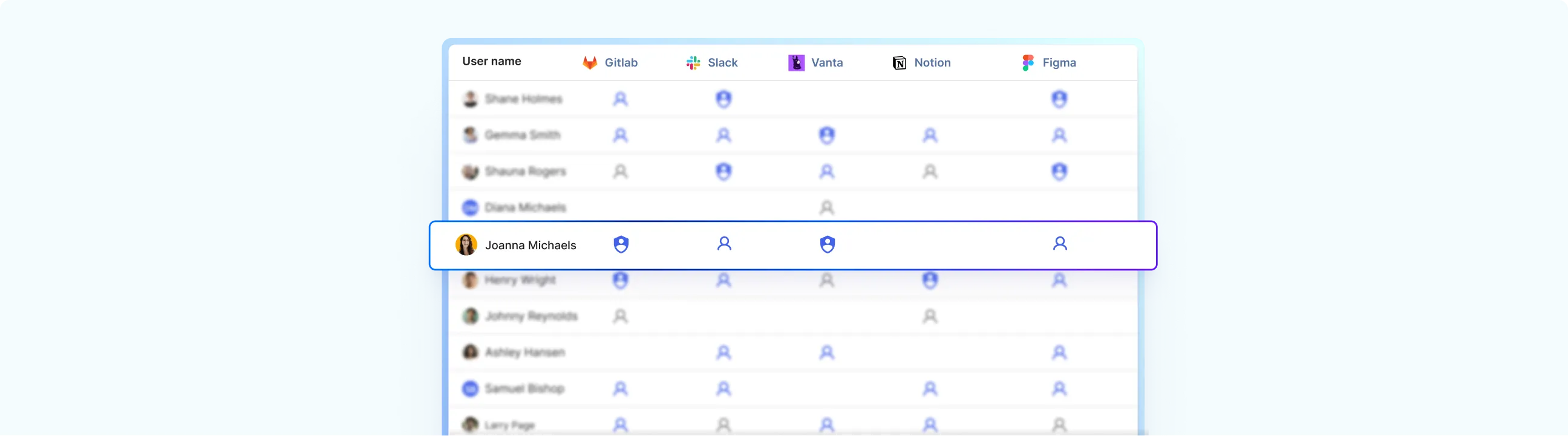Open Samuel Bishop's blue initials avatar
This screenshot has width=1568, height=436.
coord(470,389)
